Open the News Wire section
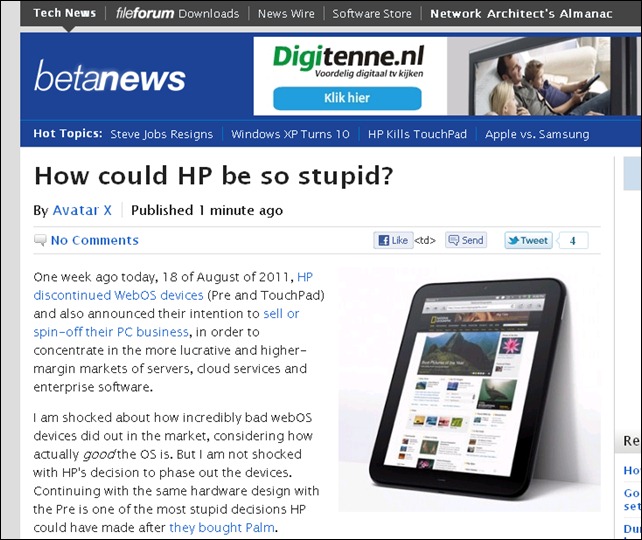This screenshot has width=642, height=540. (285, 13)
